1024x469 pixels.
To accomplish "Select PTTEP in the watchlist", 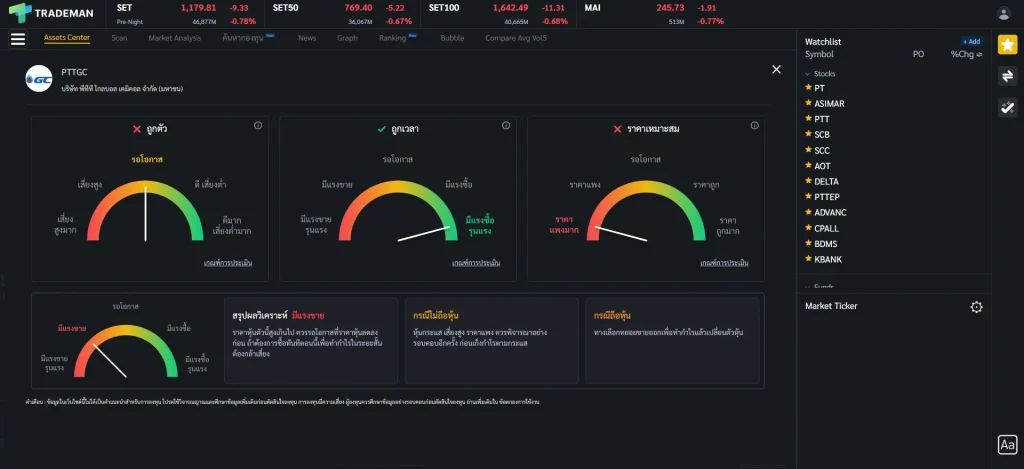I will tap(827, 197).
